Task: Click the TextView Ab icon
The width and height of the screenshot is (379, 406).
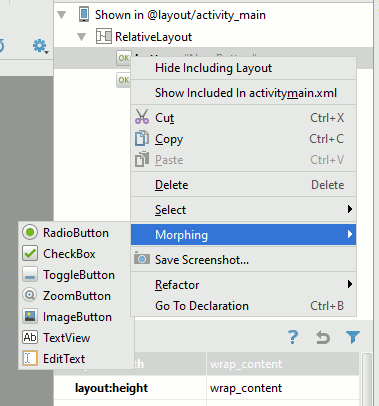Action: (30, 337)
